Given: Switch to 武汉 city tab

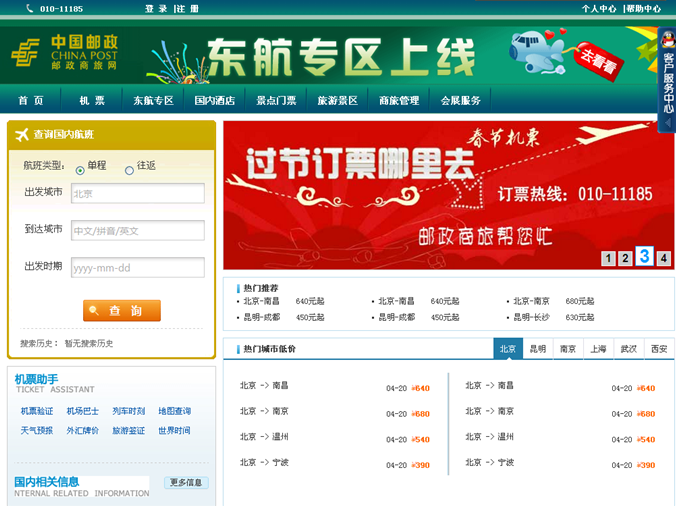Looking at the screenshot, I should tap(628, 349).
